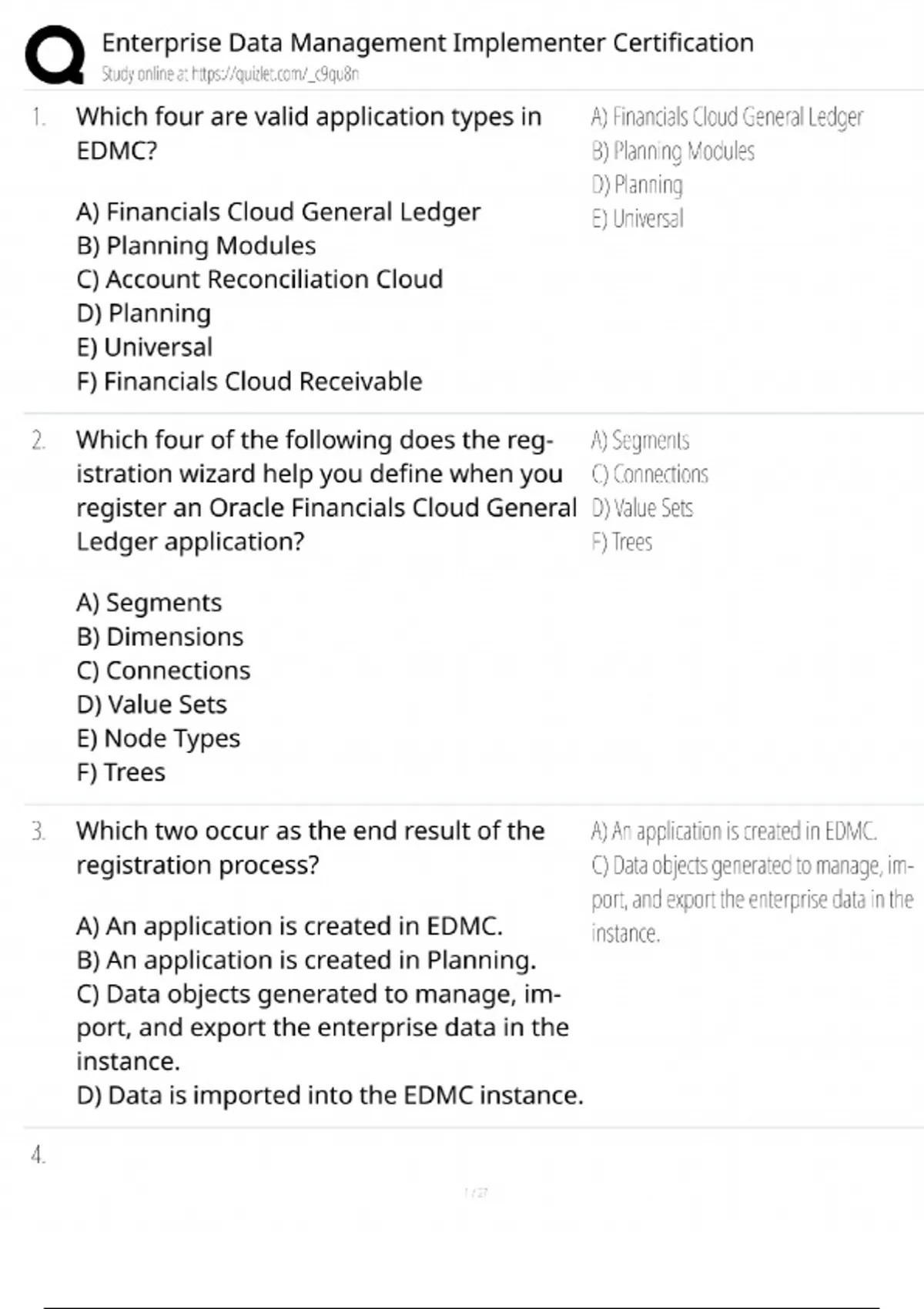Select option E) Node Types
This screenshot has height=1309, width=924.
(159, 738)
